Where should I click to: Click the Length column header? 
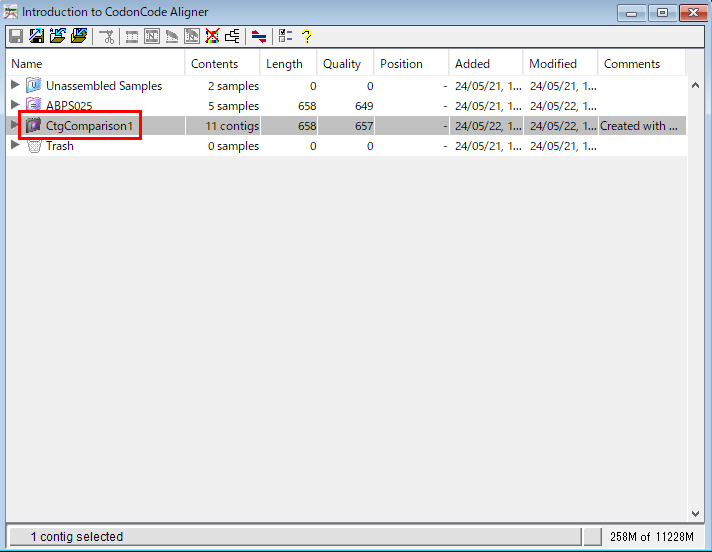(289, 64)
